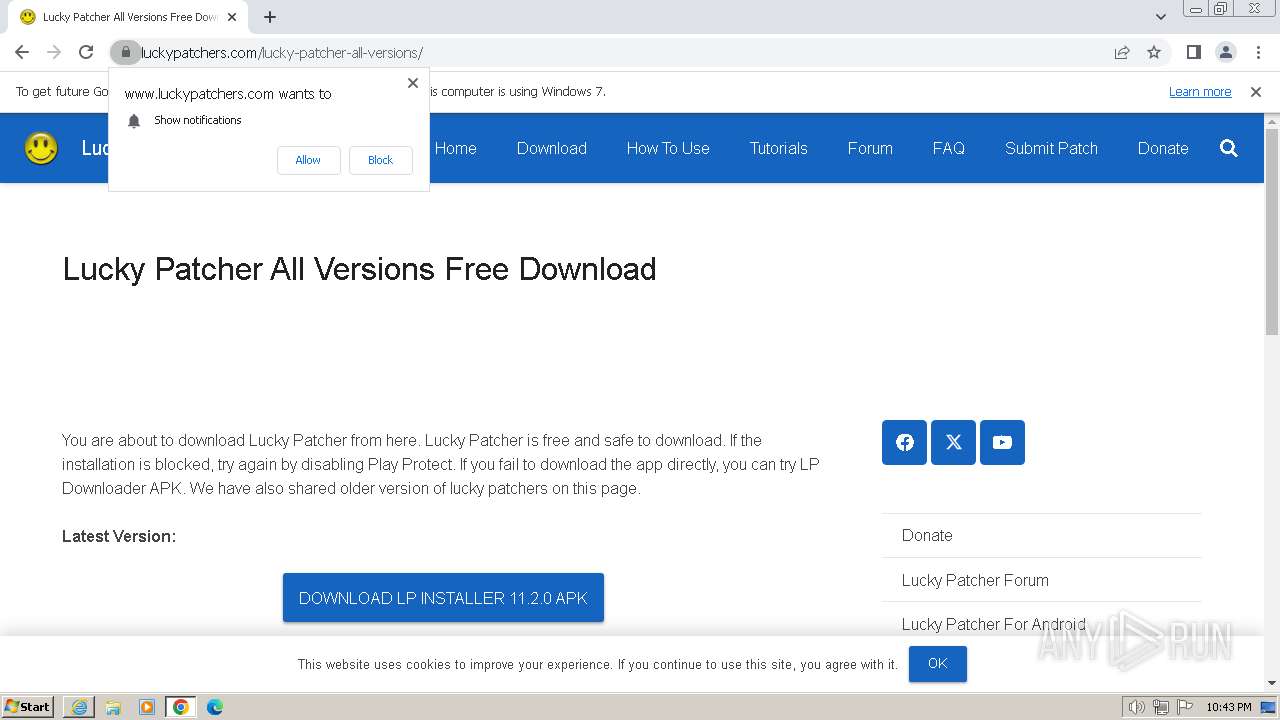
Task: Accept cookies with the OK button
Action: 937,664
